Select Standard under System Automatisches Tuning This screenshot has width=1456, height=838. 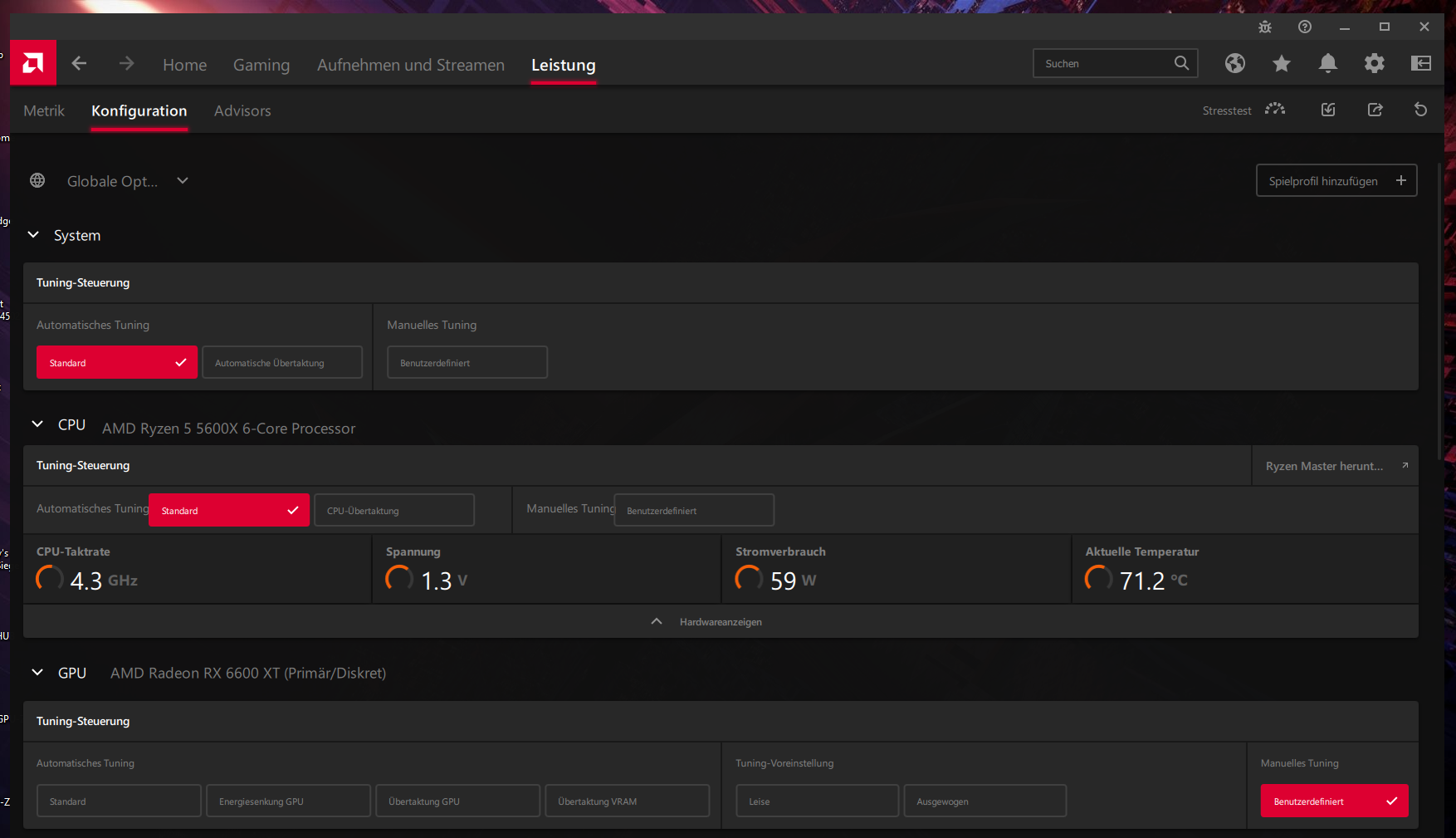coord(117,362)
